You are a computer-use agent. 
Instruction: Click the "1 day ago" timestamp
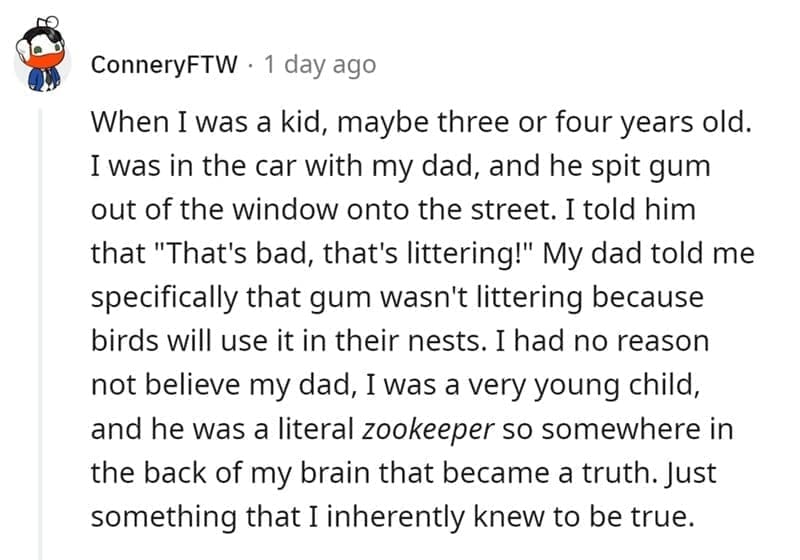tap(319, 66)
